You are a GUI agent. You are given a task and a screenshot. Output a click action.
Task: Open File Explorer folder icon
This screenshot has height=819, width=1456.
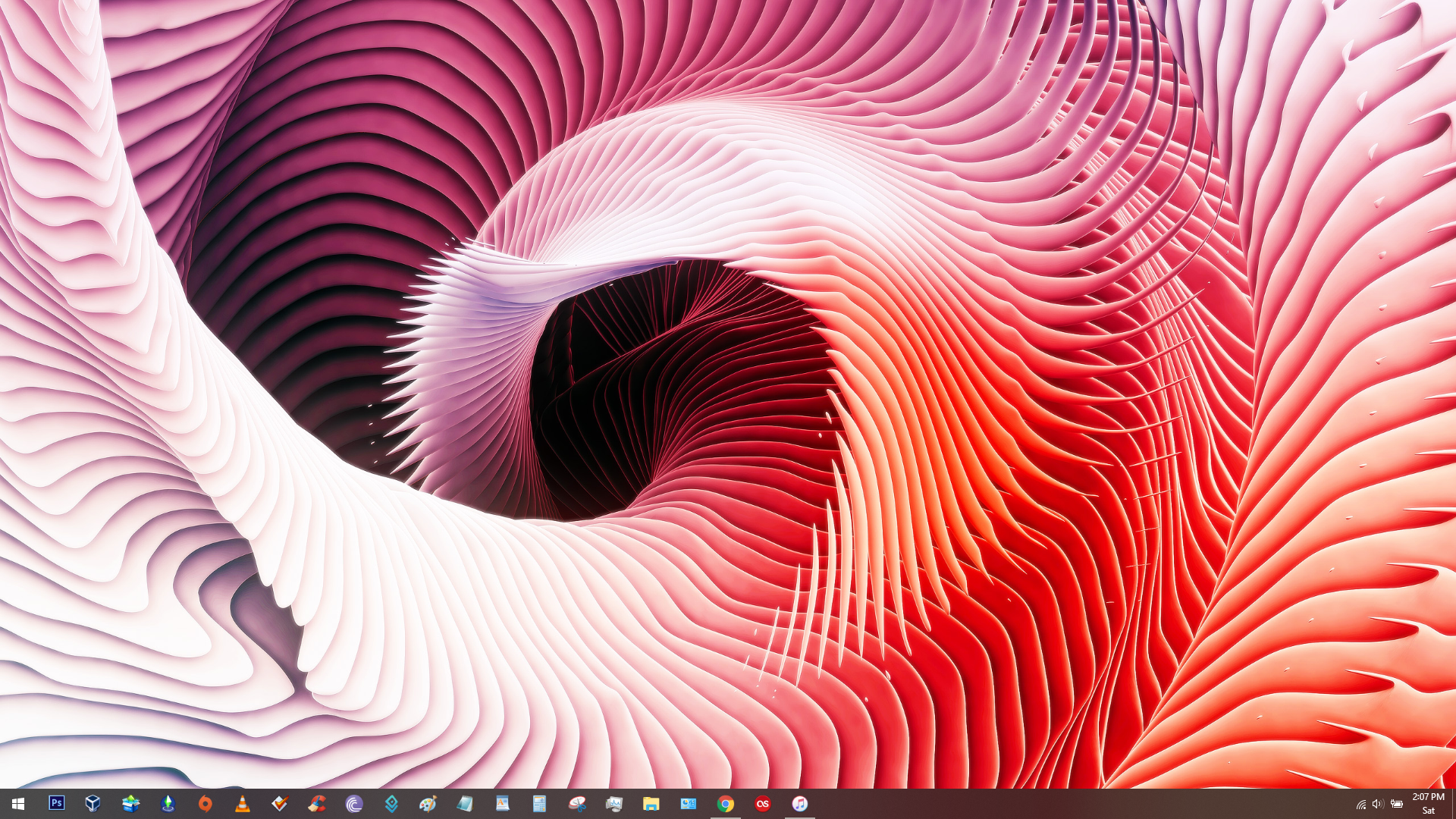click(x=651, y=803)
